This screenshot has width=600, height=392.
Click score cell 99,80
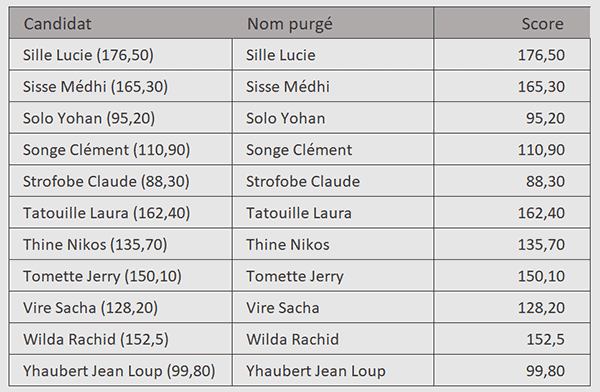(x=512, y=371)
